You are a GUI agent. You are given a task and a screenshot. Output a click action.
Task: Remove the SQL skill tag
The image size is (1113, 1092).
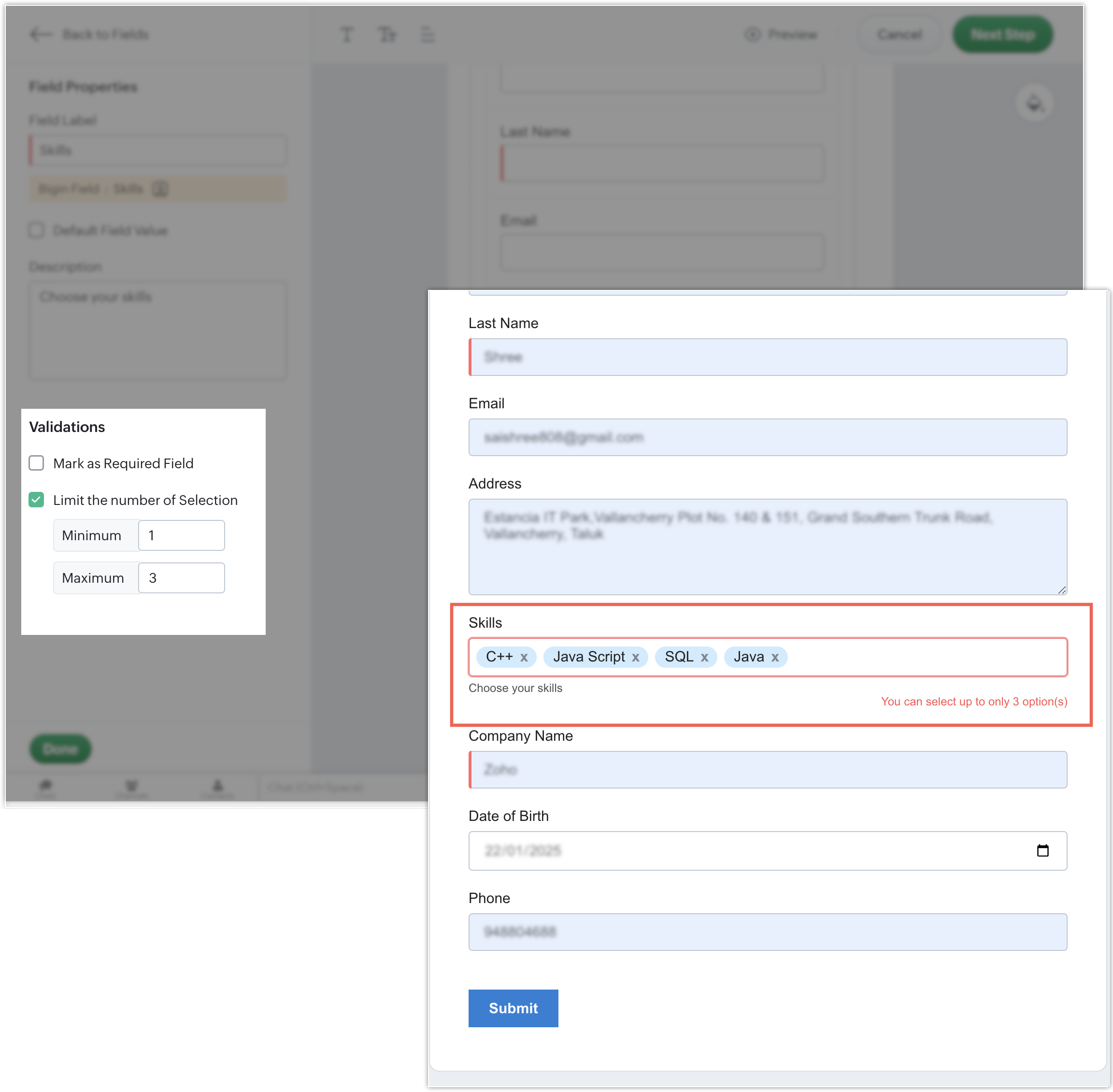(x=704, y=658)
